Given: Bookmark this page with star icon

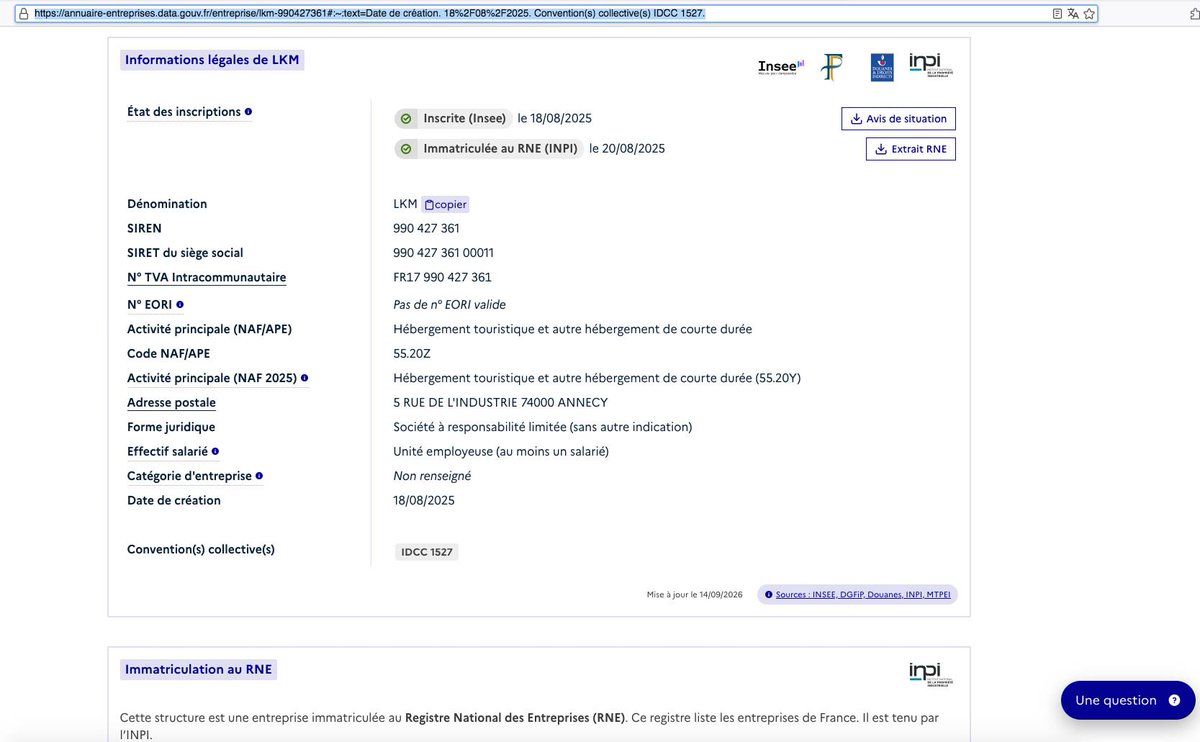Looking at the screenshot, I should click(x=1089, y=14).
